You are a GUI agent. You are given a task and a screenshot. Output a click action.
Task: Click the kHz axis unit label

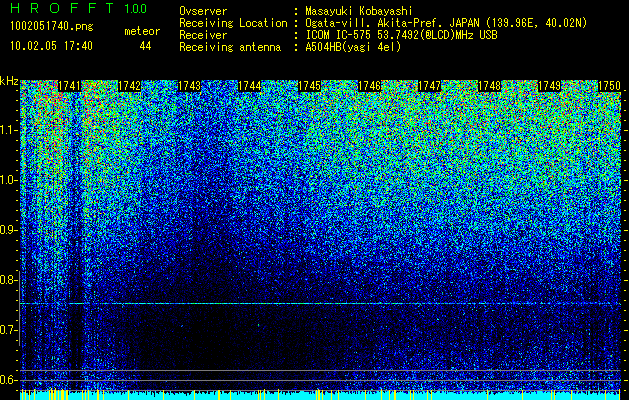(x=9, y=81)
